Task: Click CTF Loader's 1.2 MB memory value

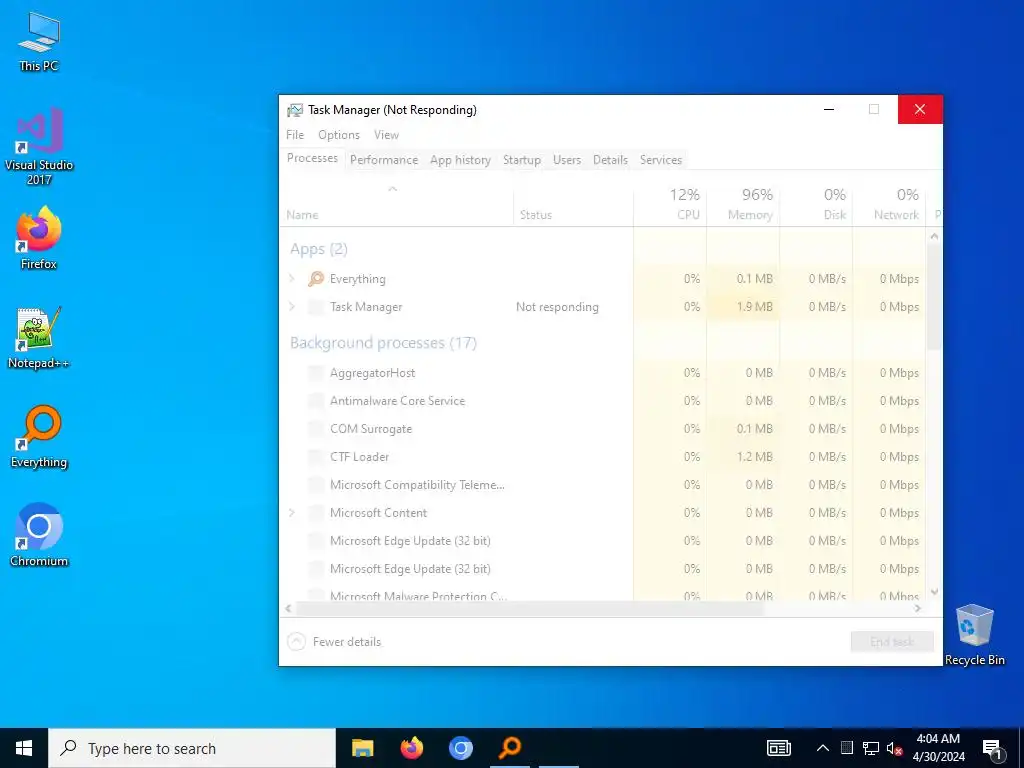Action: (x=755, y=457)
